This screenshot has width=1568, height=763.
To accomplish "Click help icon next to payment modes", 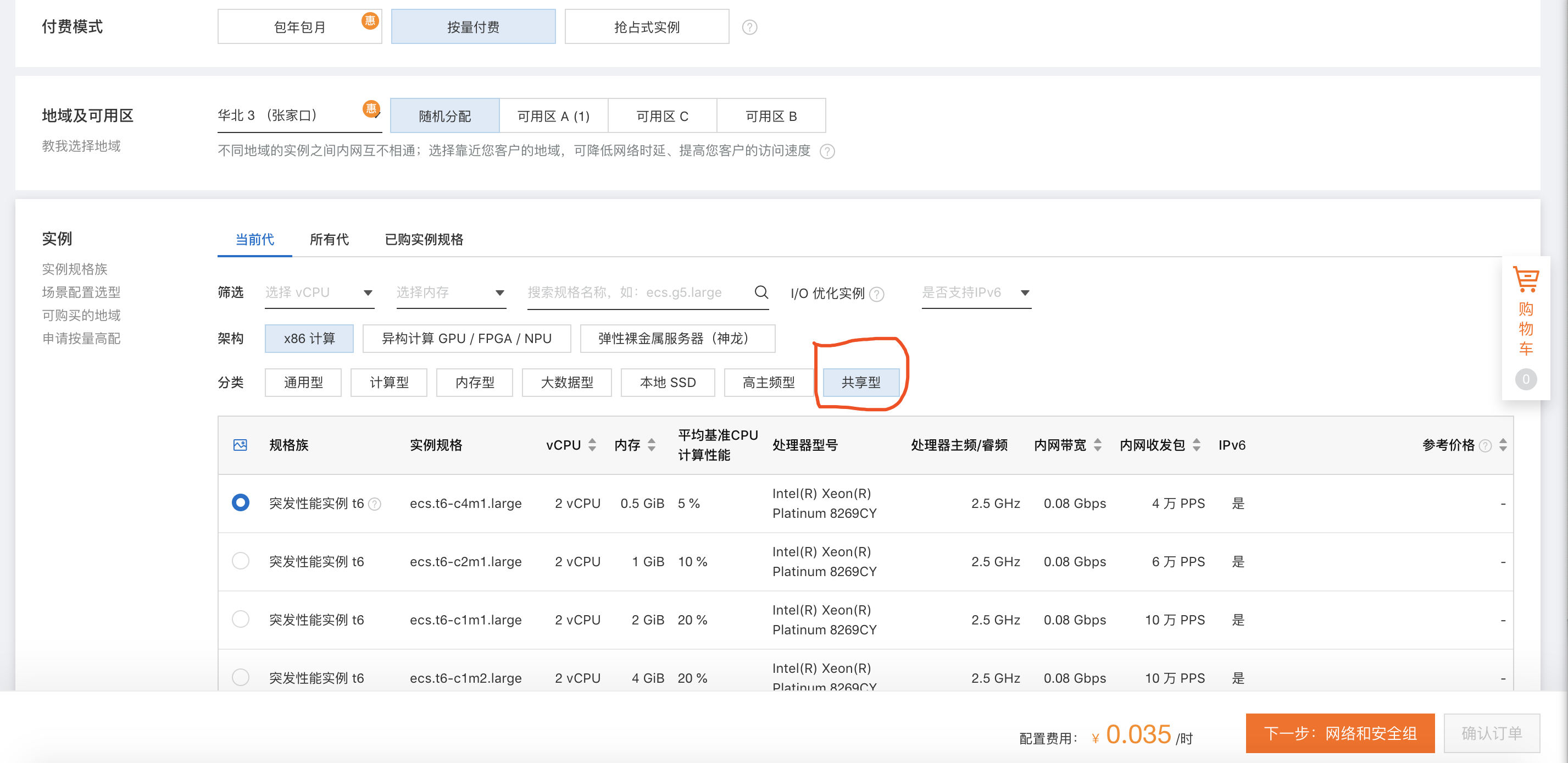I will pos(749,27).
